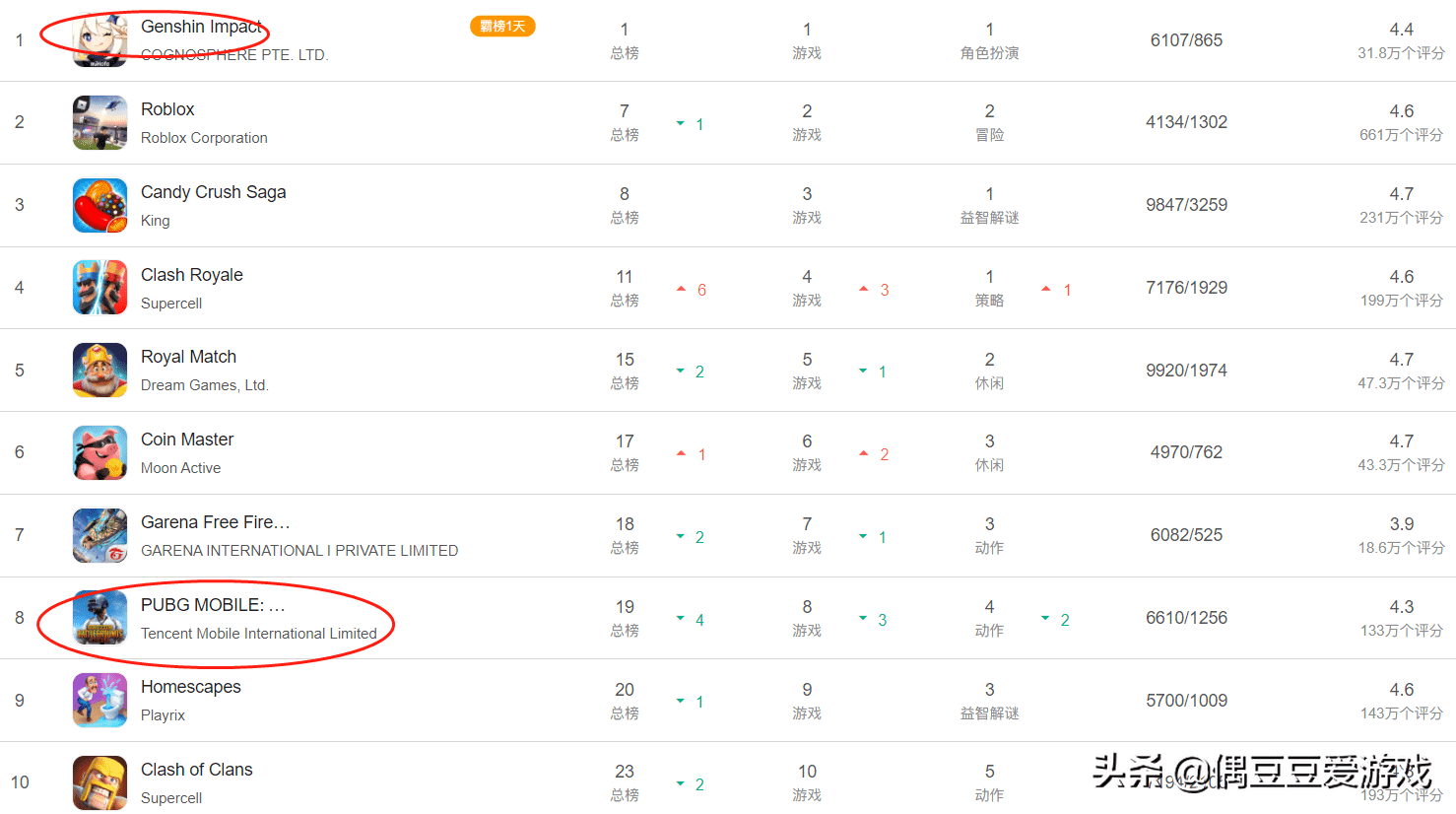1456x814 pixels.
Task: Click the Genshin Impact title link
Action: pyautogui.click(x=202, y=27)
